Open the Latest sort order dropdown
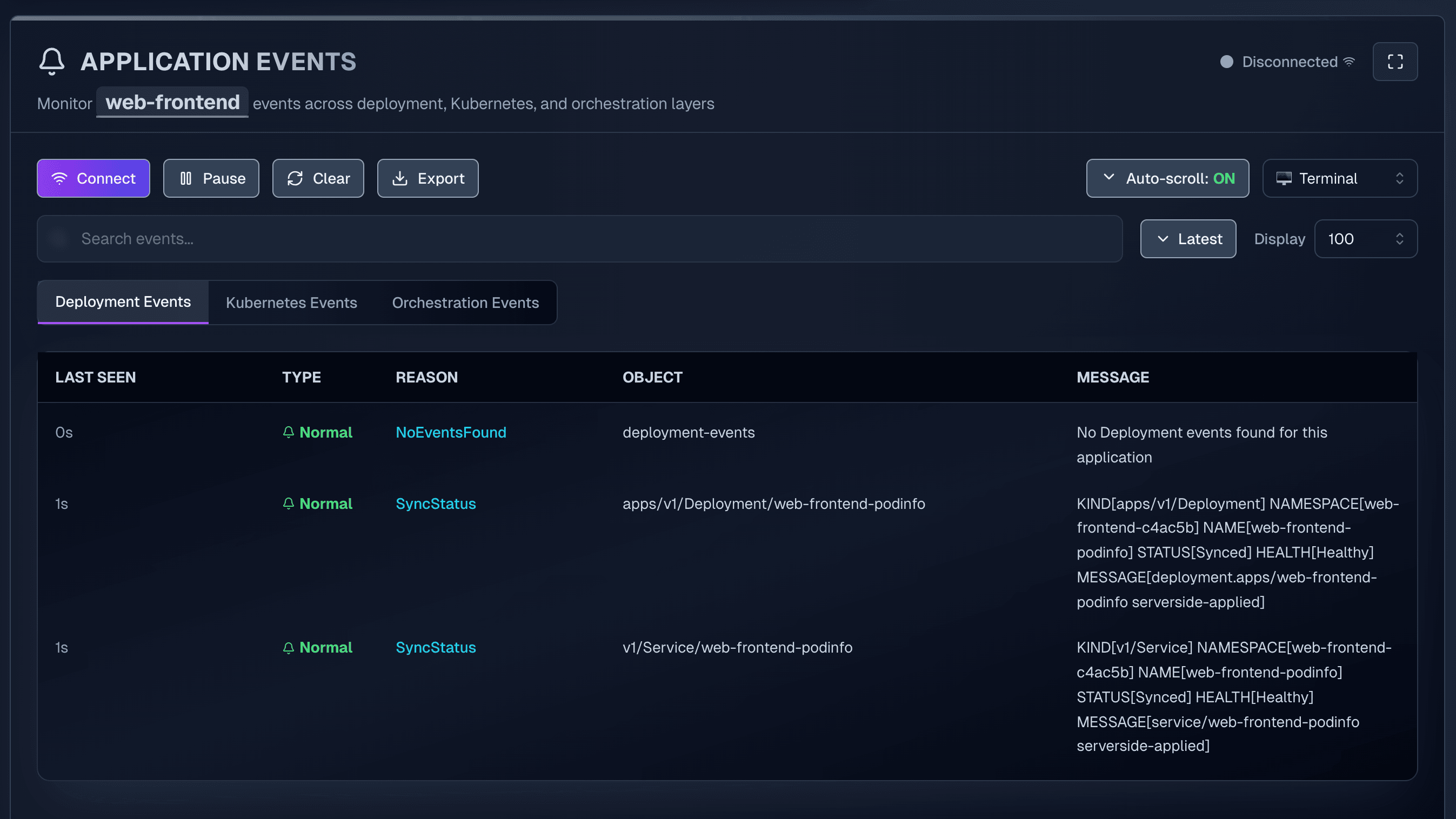This screenshot has width=1456, height=819. pyautogui.click(x=1187, y=239)
